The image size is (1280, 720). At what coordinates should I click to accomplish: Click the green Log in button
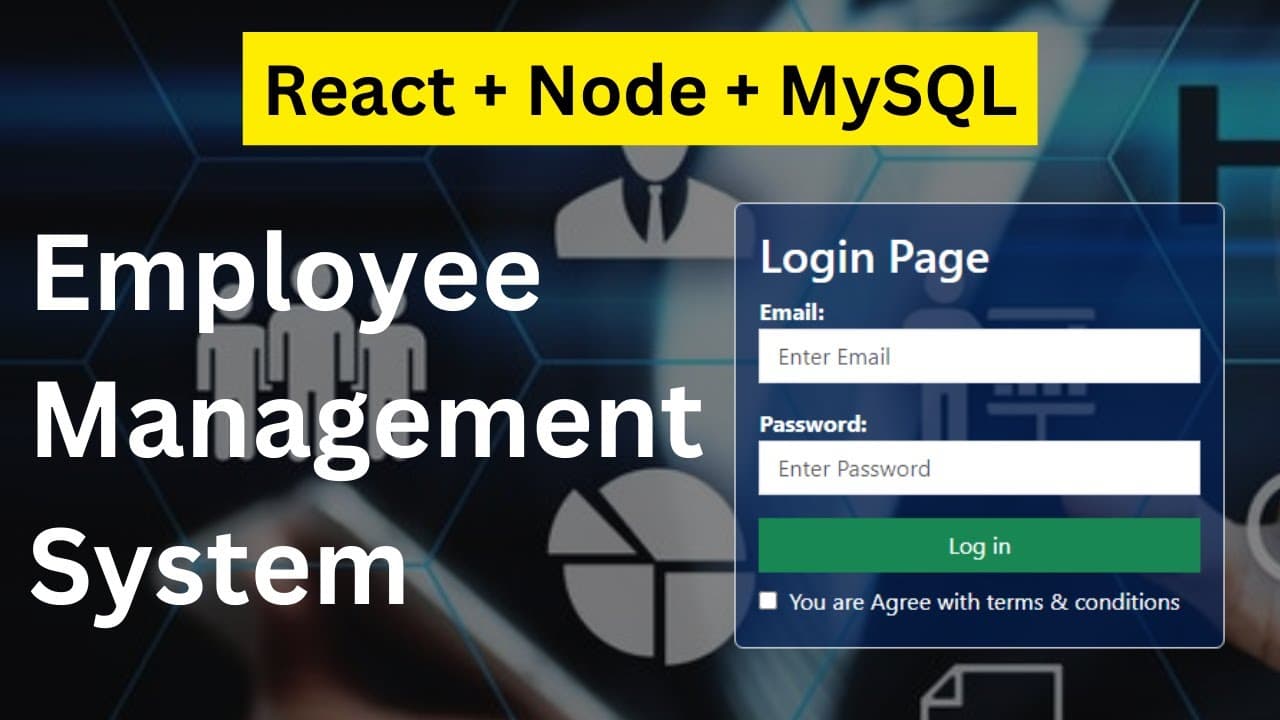[979, 546]
